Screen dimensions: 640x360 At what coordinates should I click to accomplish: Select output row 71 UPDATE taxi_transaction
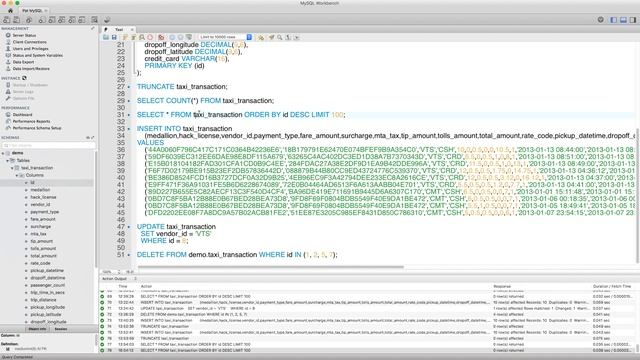367,309
